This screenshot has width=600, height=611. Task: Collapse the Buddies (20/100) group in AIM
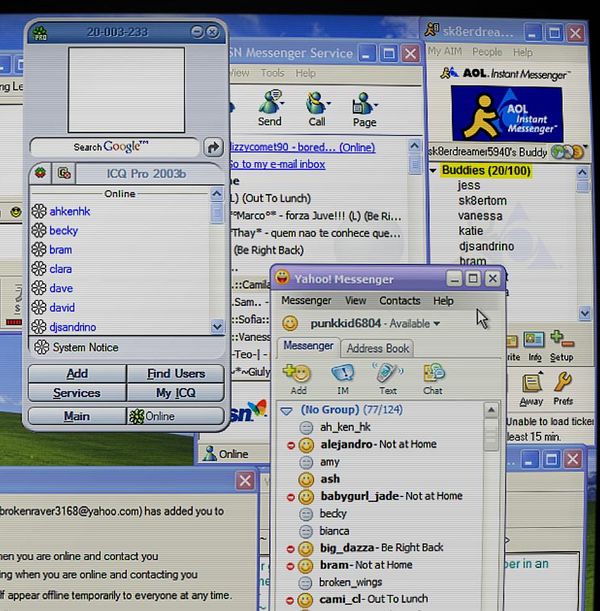pos(433,171)
